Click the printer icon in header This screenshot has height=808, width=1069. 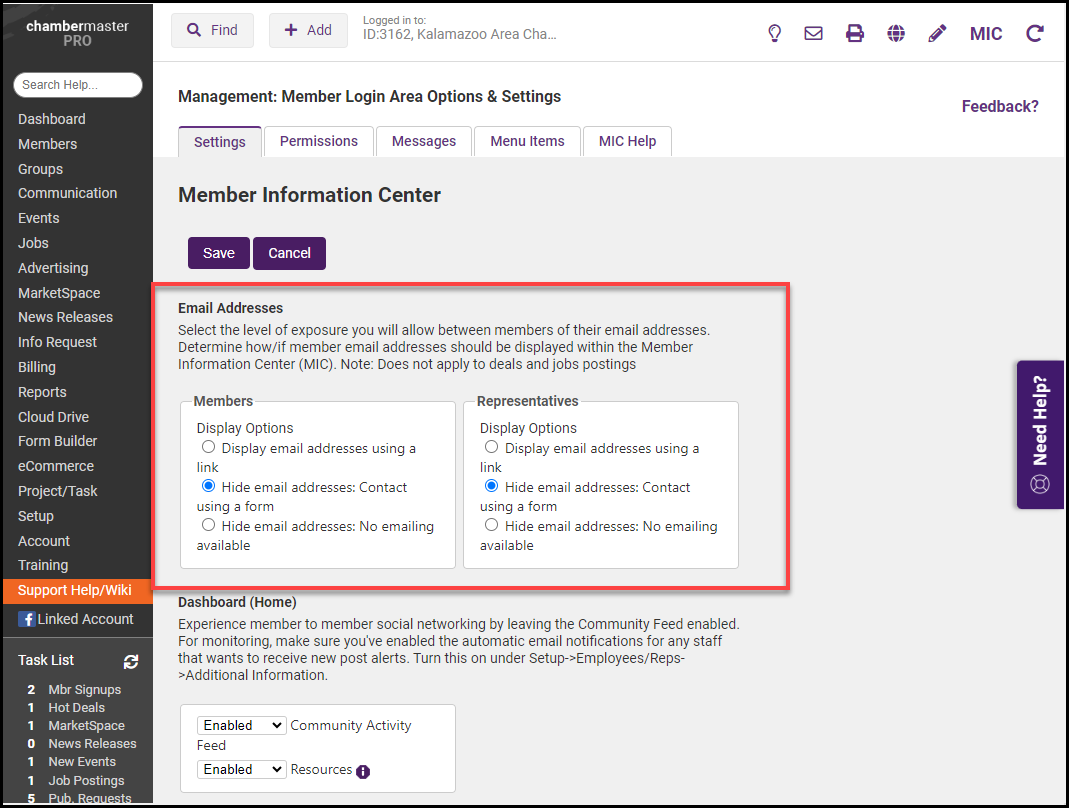click(854, 33)
